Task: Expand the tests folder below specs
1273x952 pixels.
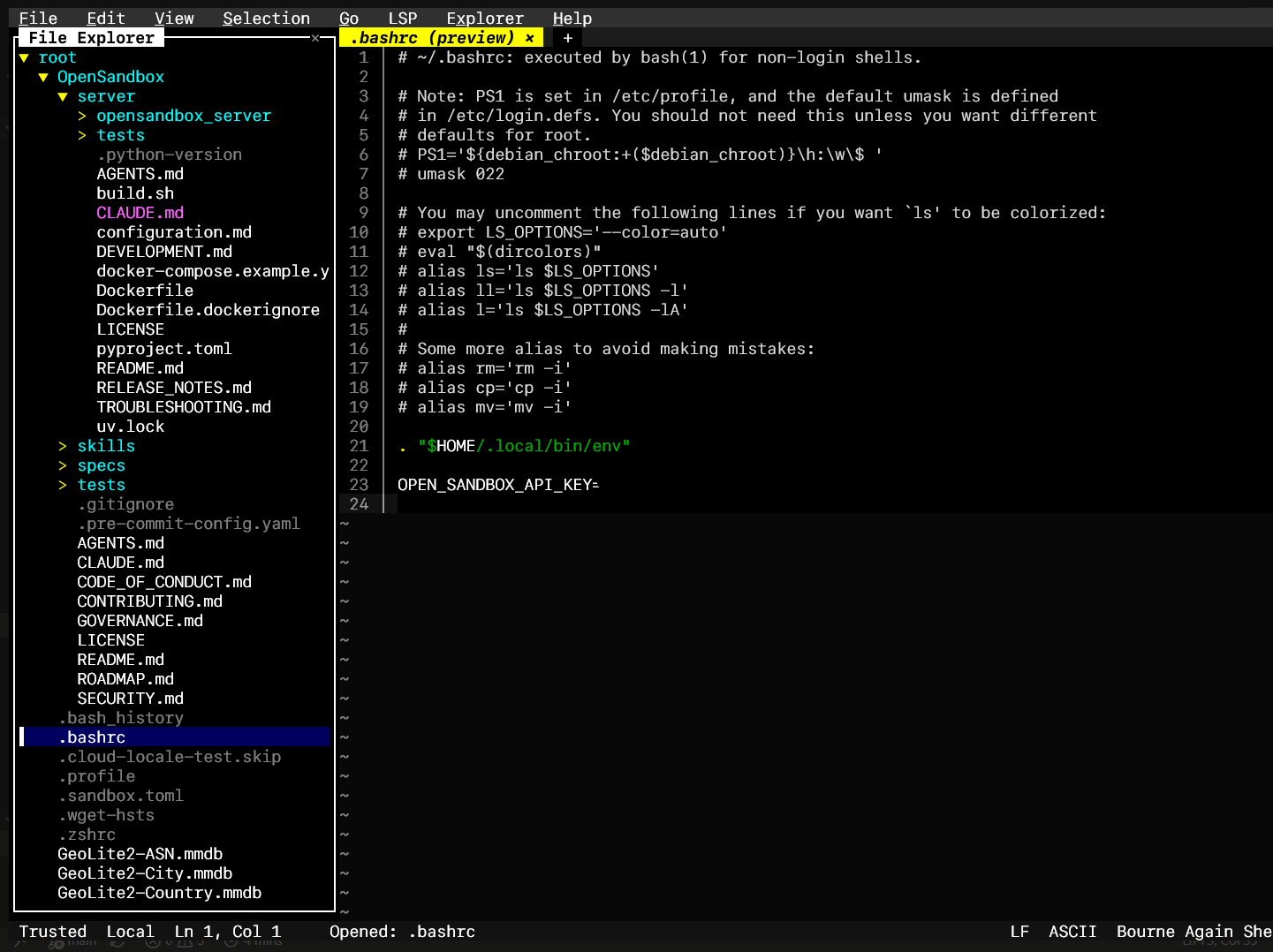Action: pos(63,485)
